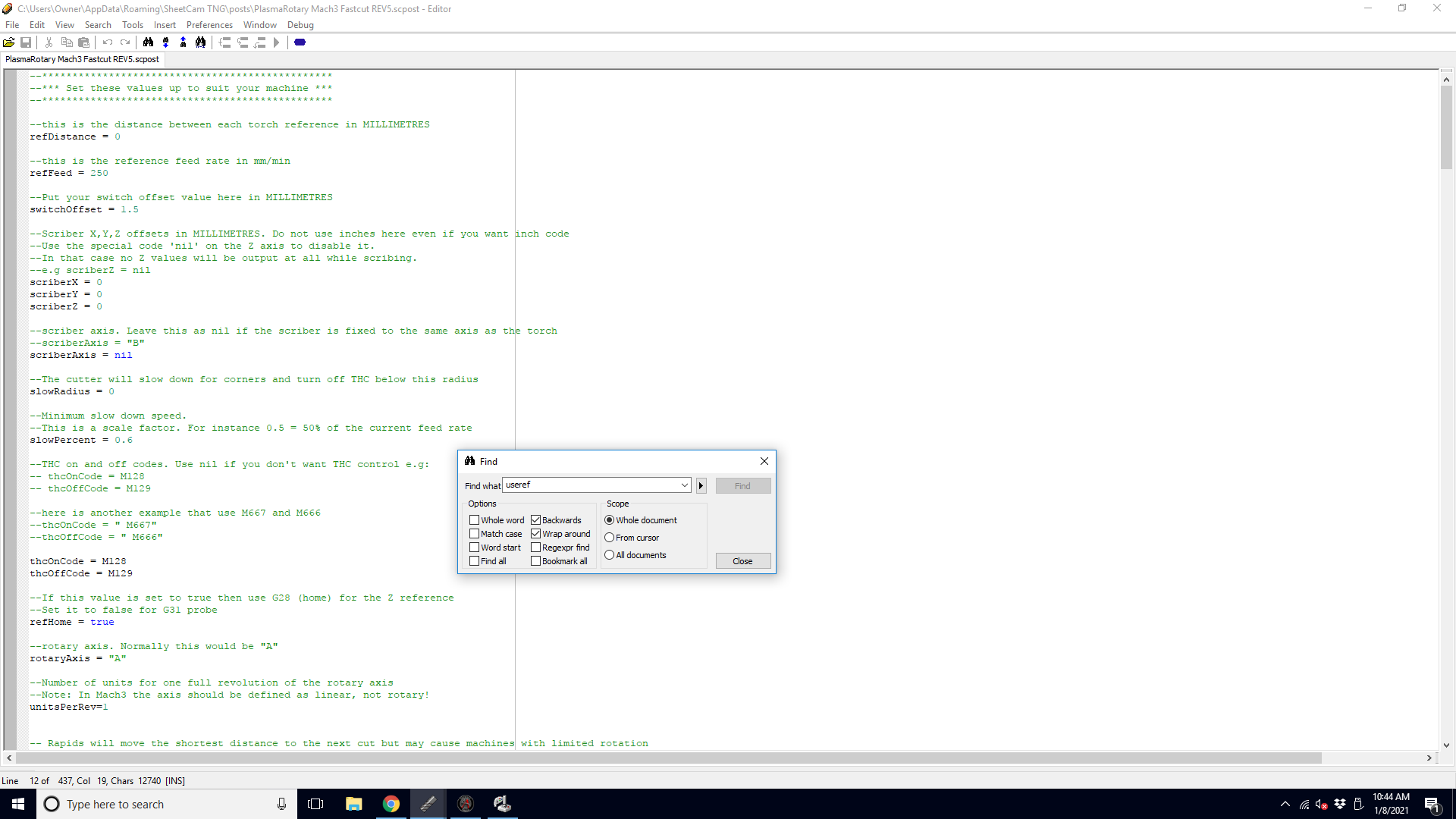Open the Edit menu
1456x819 pixels.
[x=37, y=25]
